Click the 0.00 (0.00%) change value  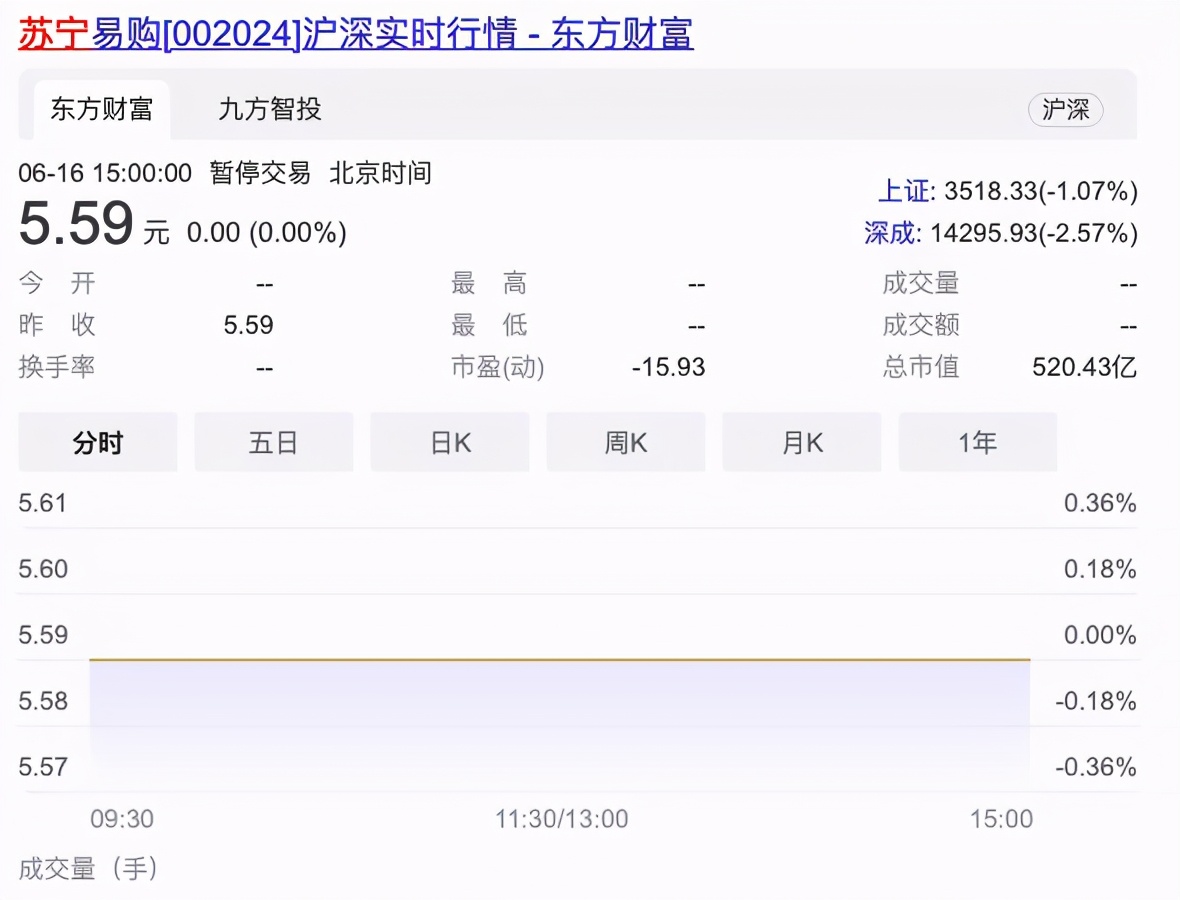266,233
